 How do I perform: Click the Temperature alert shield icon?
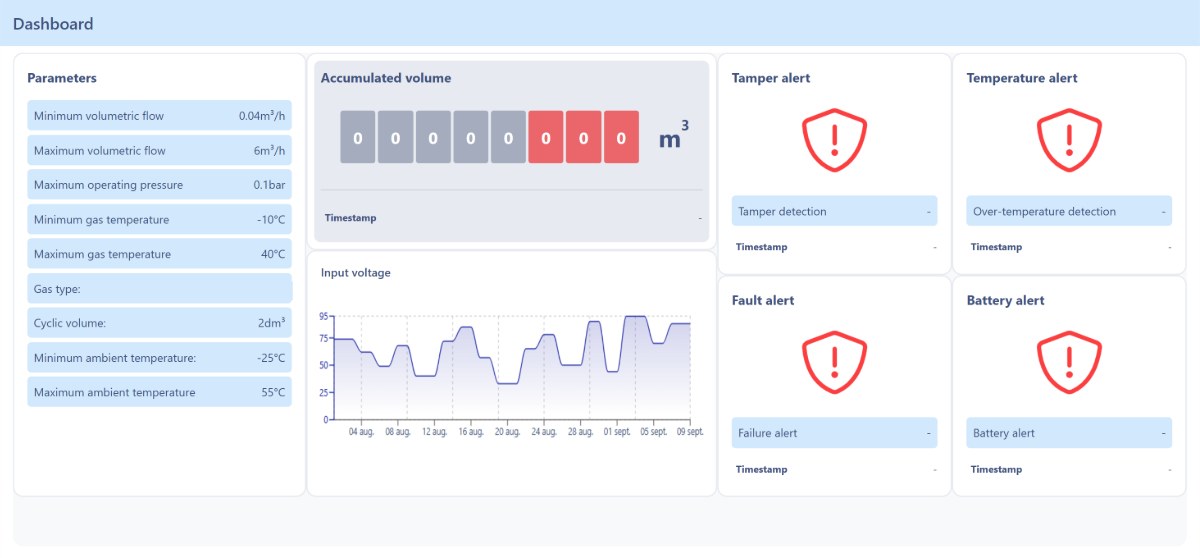[1069, 140]
